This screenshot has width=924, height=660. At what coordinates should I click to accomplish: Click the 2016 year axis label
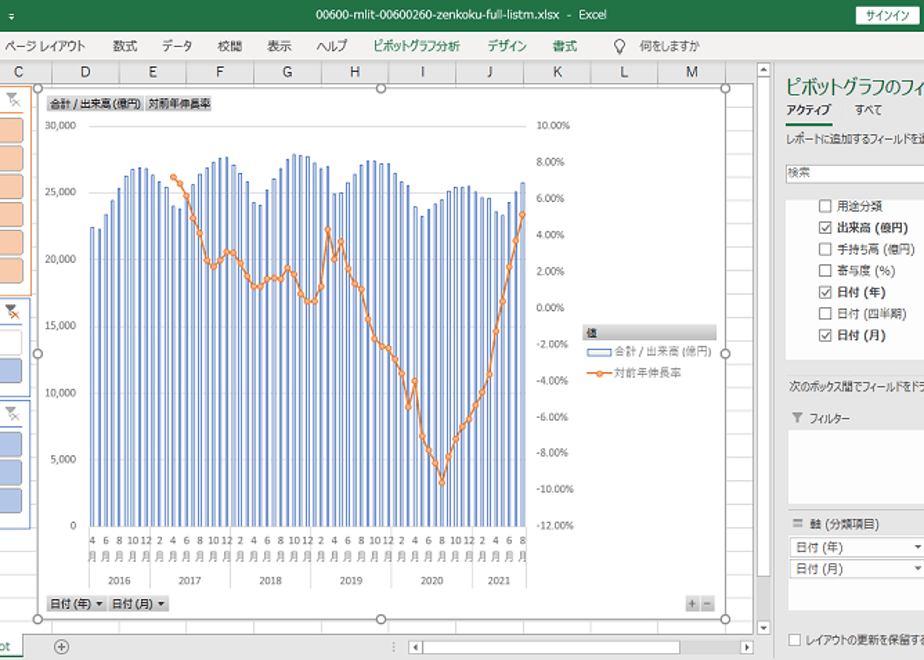tap(119, 581)
